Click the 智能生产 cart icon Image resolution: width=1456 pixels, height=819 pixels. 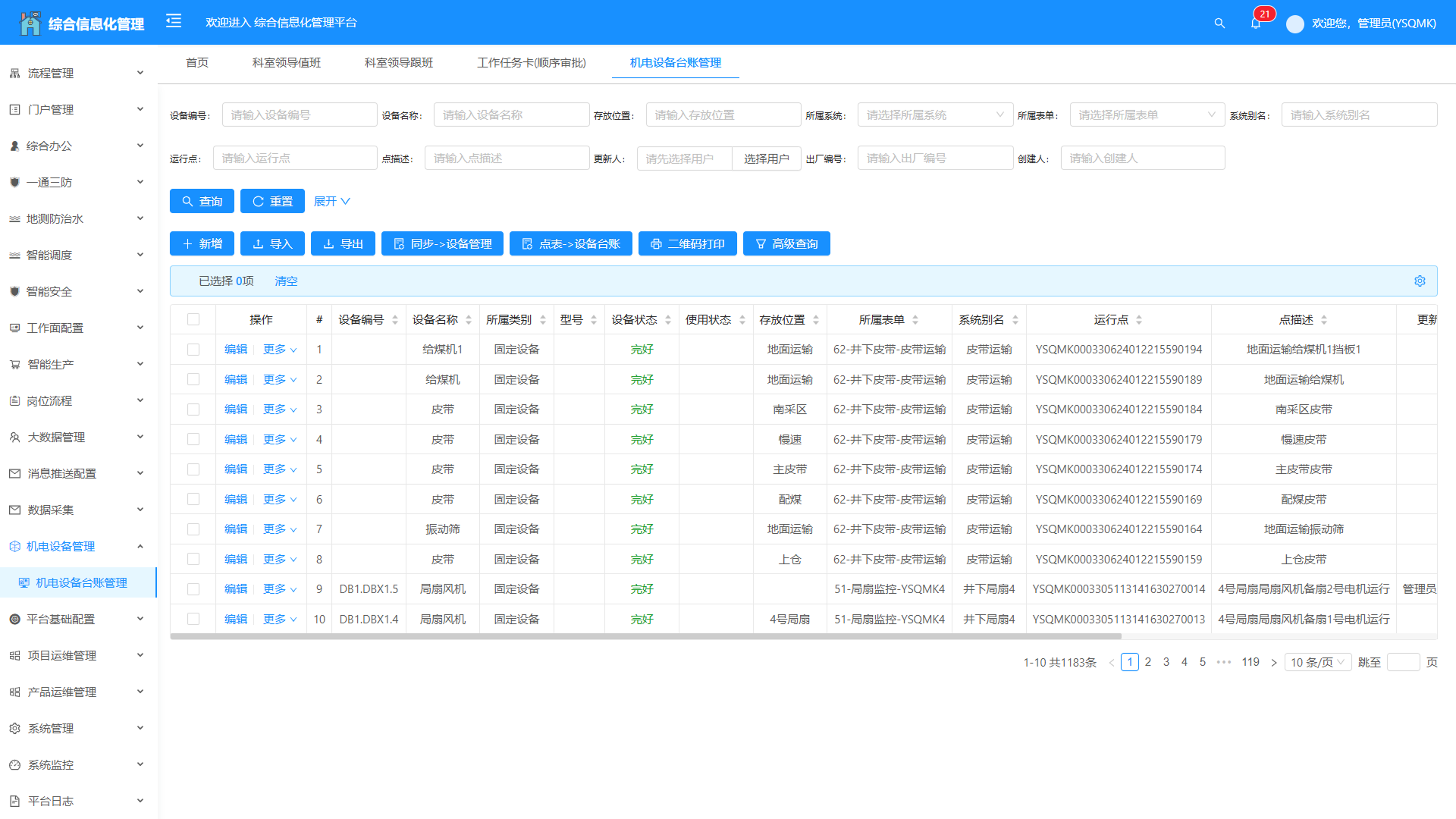pyautogui.click(x=15, y=365)
